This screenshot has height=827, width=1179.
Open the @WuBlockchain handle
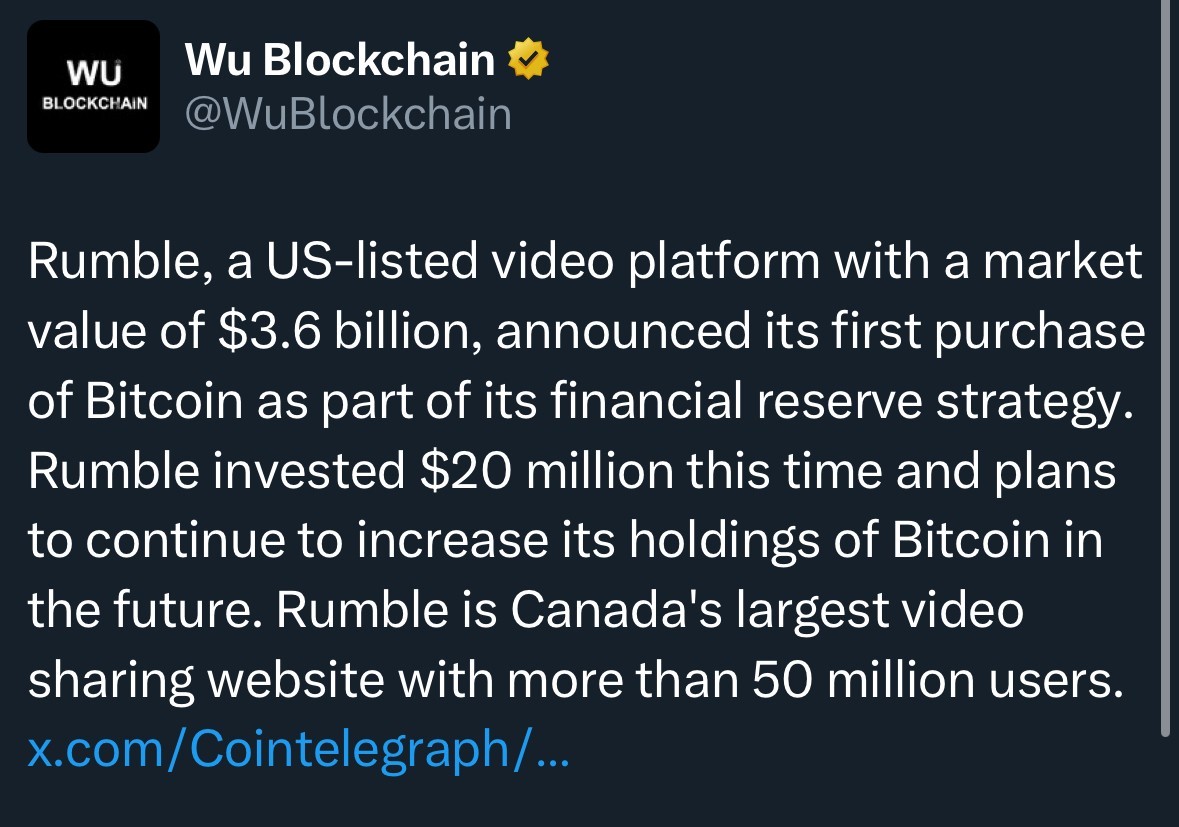[x=348, y=114]
